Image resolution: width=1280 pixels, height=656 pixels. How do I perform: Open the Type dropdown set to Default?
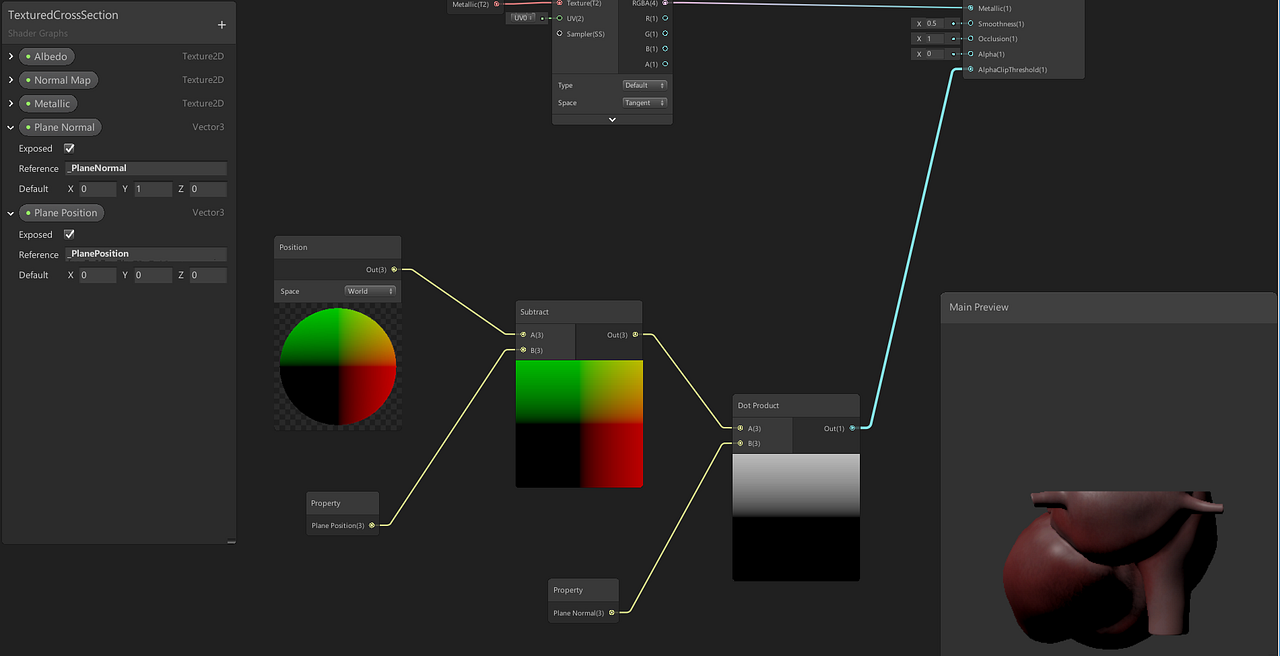point(644,85)
